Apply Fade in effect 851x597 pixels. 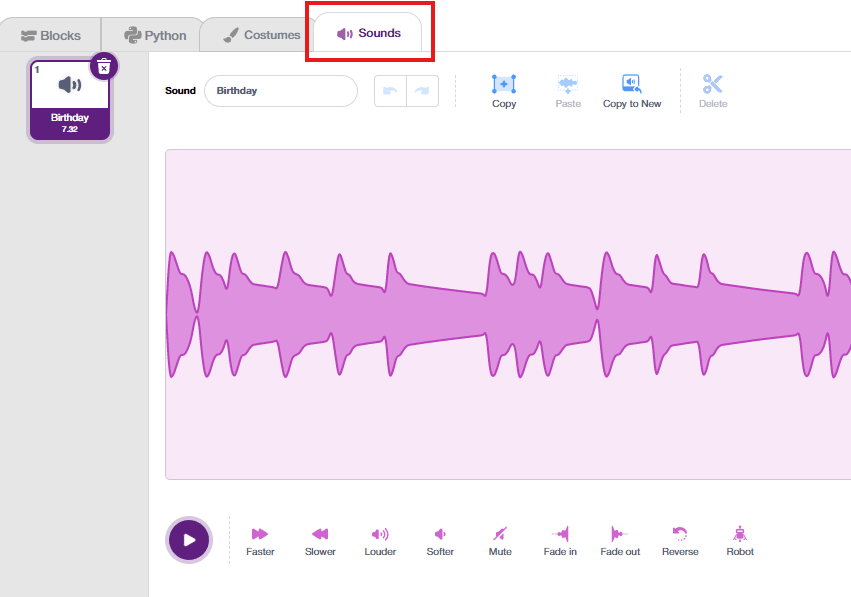(x=560, y=540)
